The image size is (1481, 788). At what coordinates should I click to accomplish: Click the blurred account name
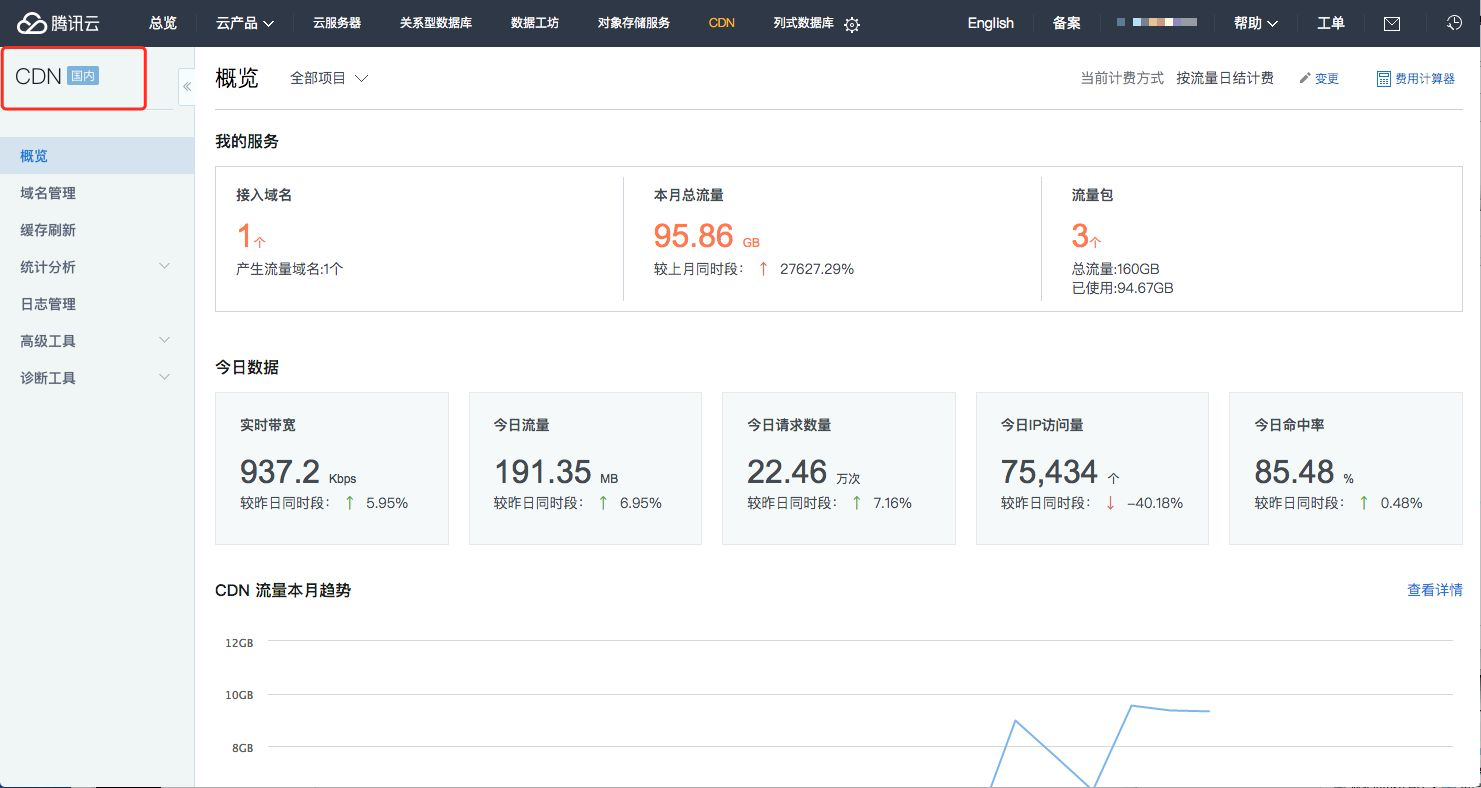(1157, 22)
